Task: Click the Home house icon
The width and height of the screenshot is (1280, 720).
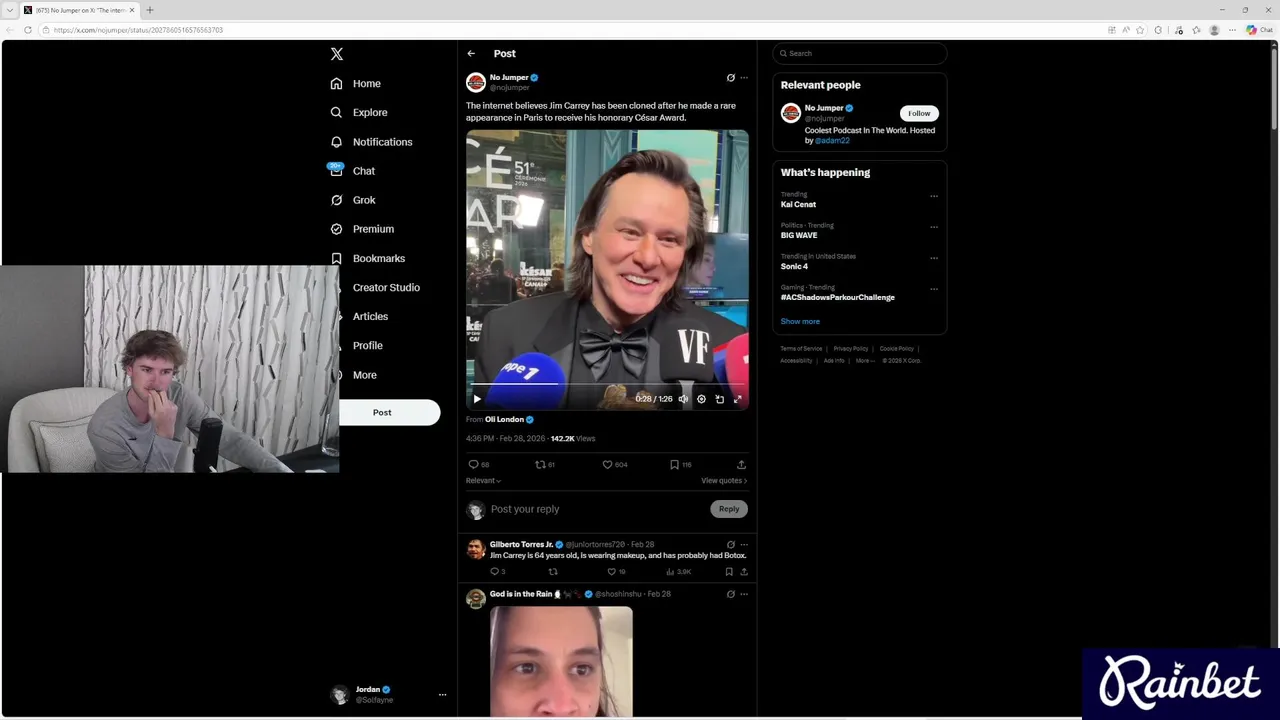Action: [x=337, y=84]
